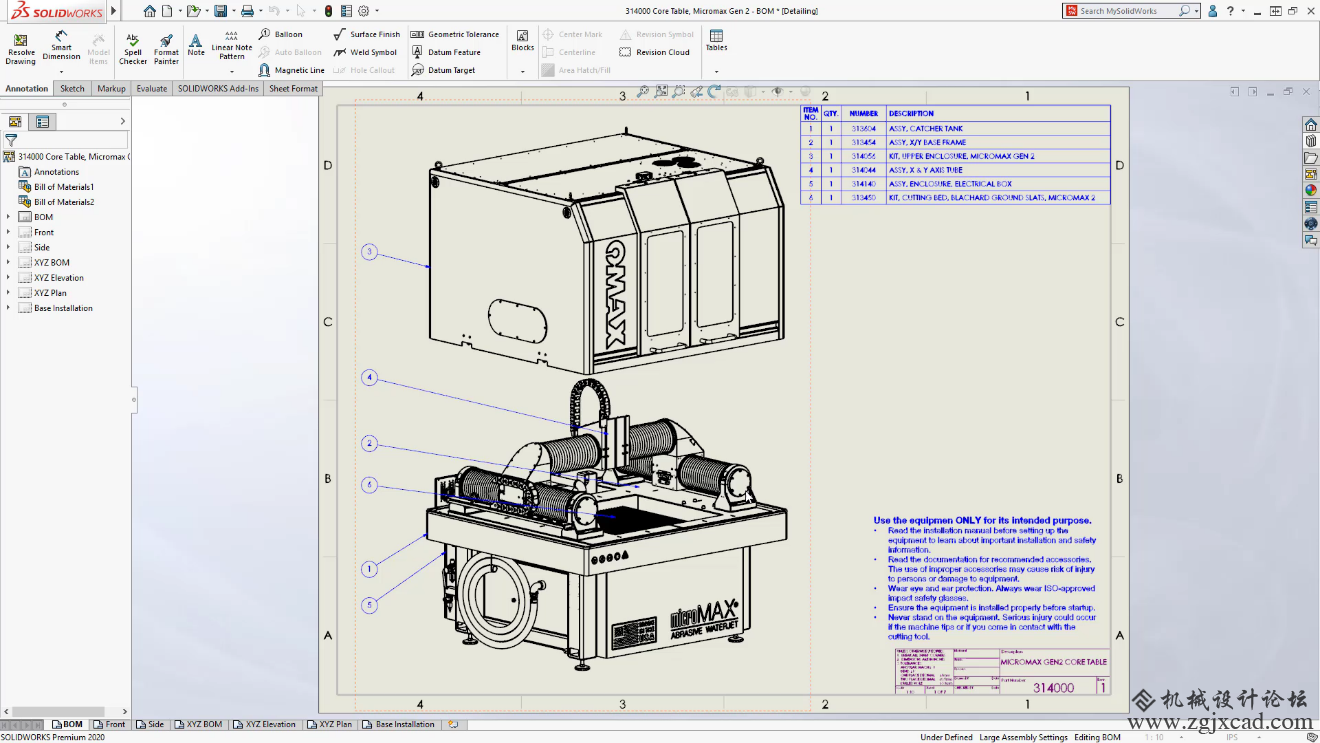Insert a Note annotation
The image size is (1320, 743).
tap(196, 45)
